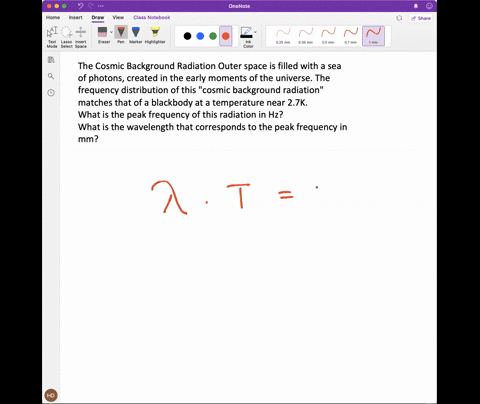The width and height of the screenshot is (480, 404).
Task: Choose the blue ink color
Action: pyautogui.click(x=200, y=36)
